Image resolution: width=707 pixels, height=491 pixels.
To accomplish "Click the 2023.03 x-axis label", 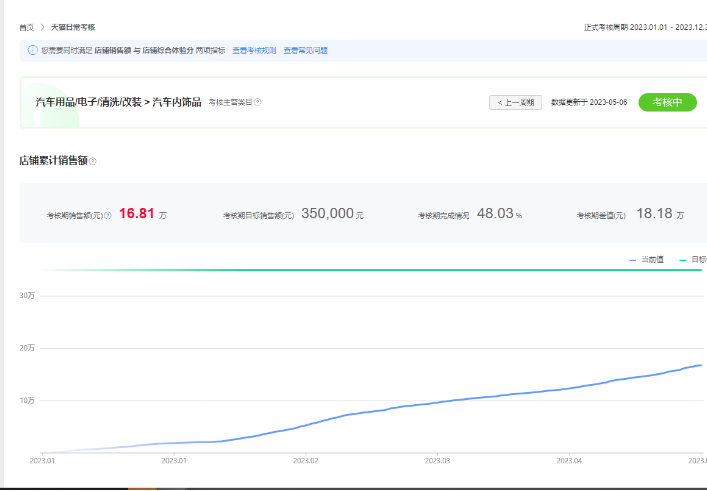I will pyautogui.click(x=437, y=461).
